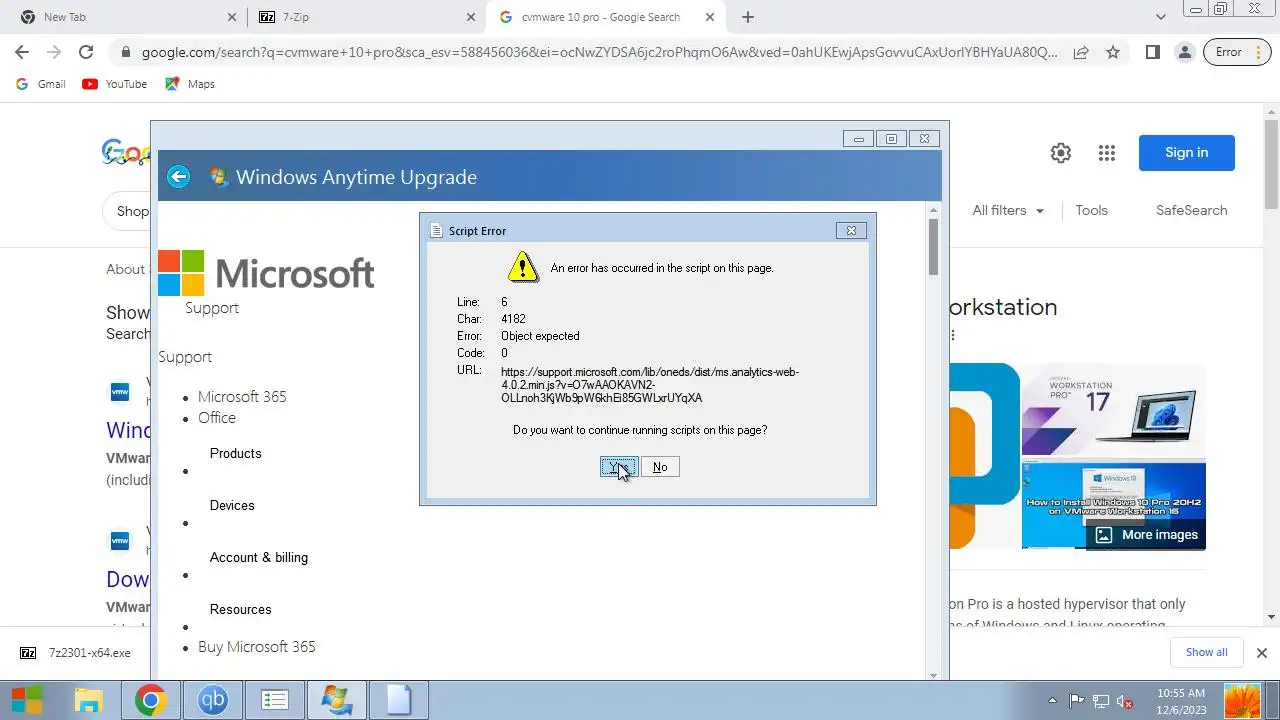Click Support link under the Microsoft logo
The image size is (1280, 720).
pyautogui.click(x=212, y=308)
